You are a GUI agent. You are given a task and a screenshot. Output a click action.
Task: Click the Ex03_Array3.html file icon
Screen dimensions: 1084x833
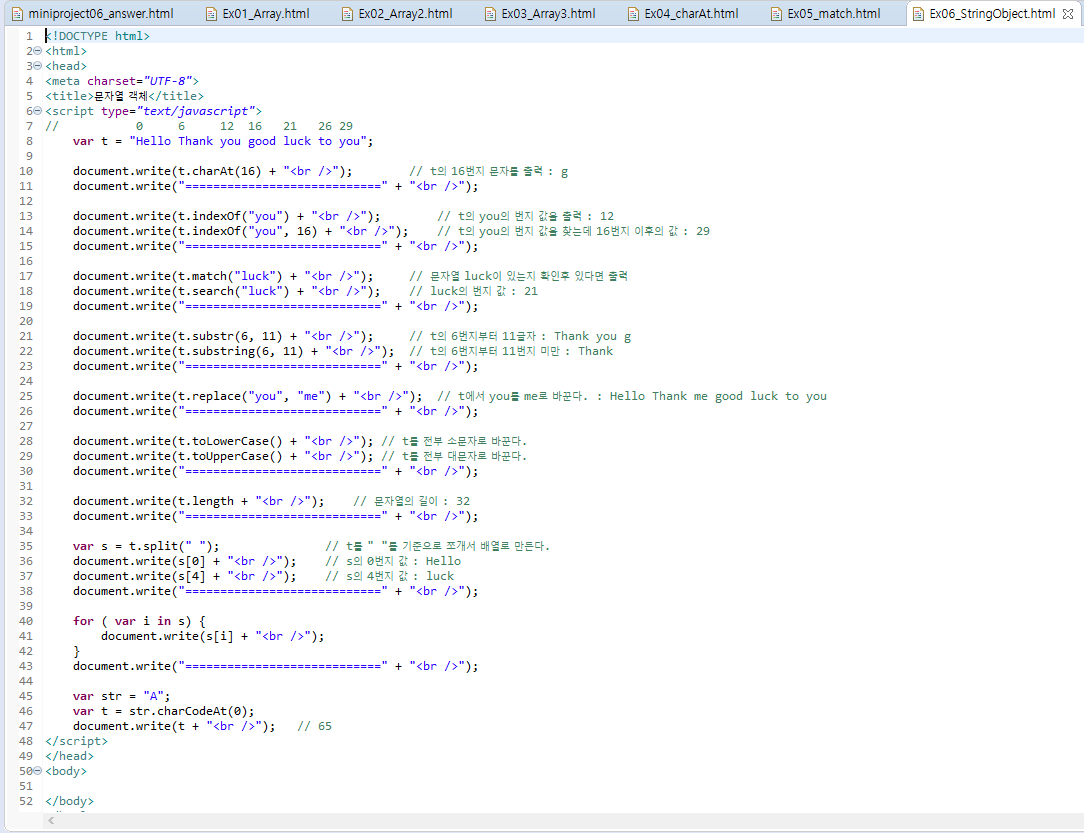[490, 14]
